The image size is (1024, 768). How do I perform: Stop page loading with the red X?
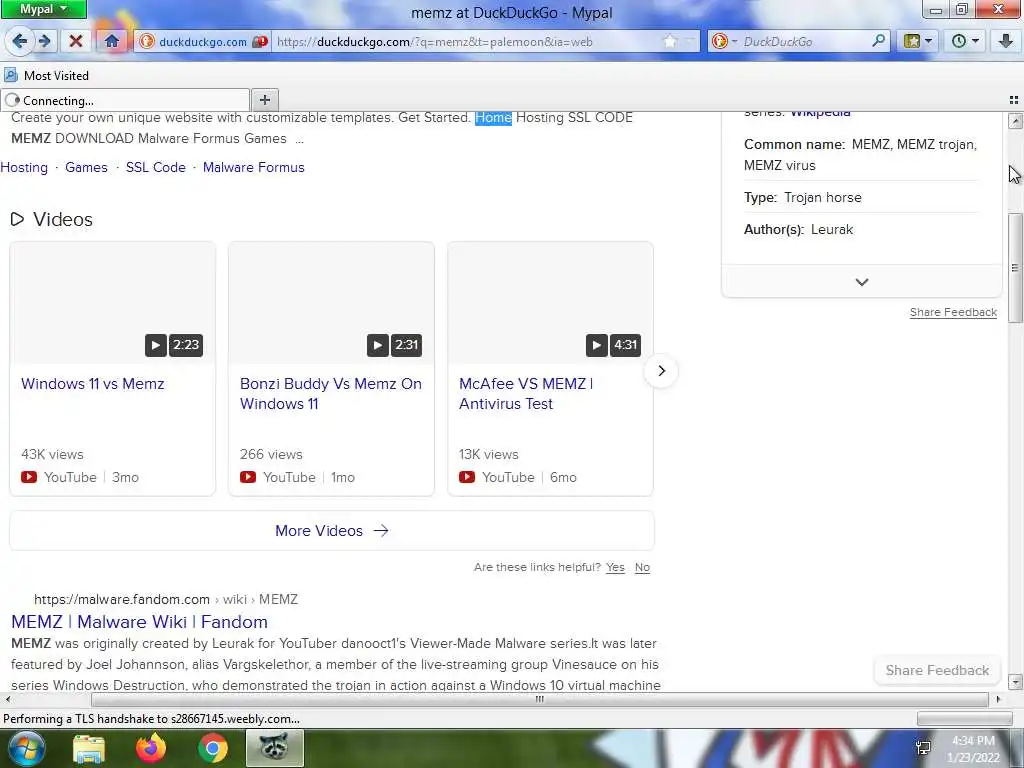[x=76, y=41]
